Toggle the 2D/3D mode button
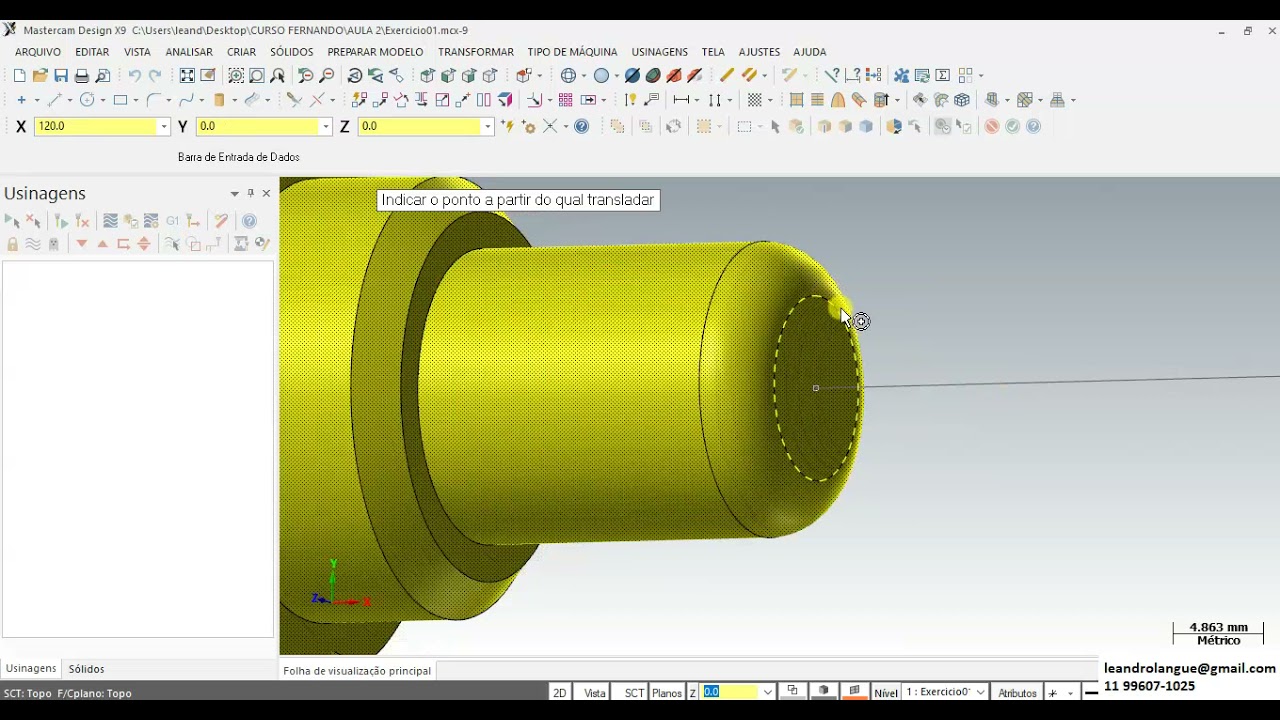The height and width of the screenshot is (720, 1280). [x=560, y=693]
